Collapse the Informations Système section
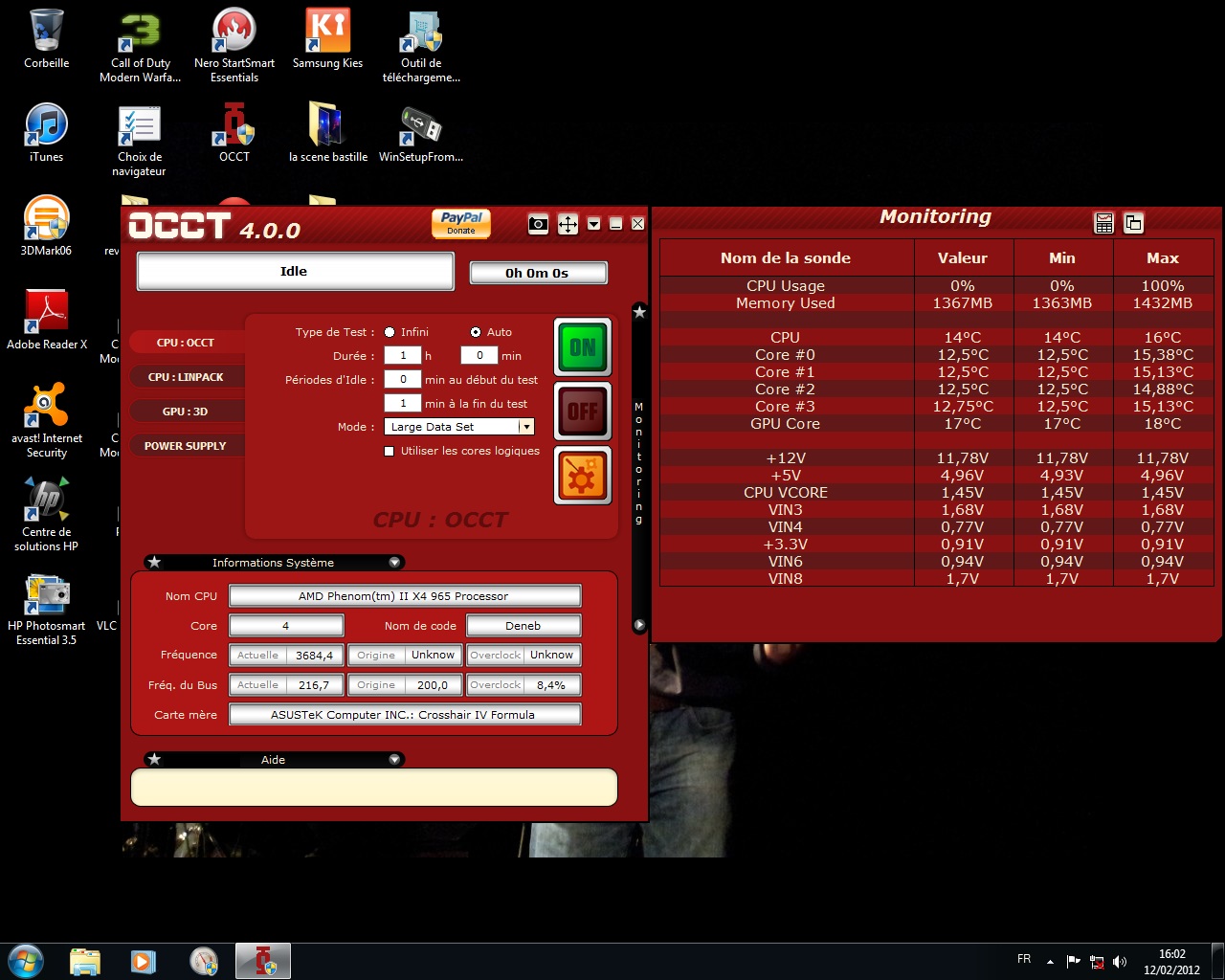1225x980 pixels. pos(394,563)
